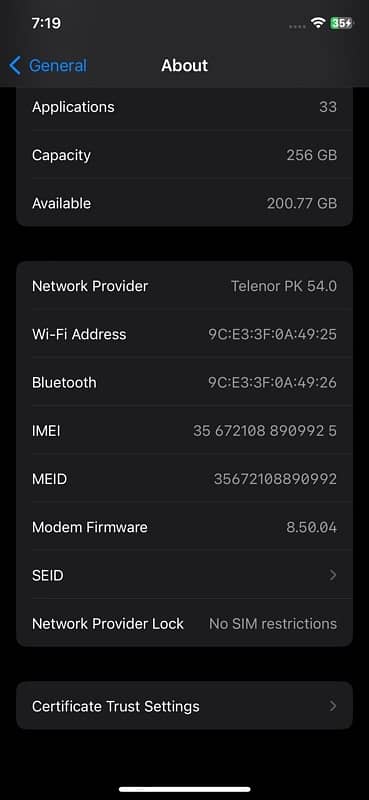Tap the Available storage row

(x=184, y=203)
